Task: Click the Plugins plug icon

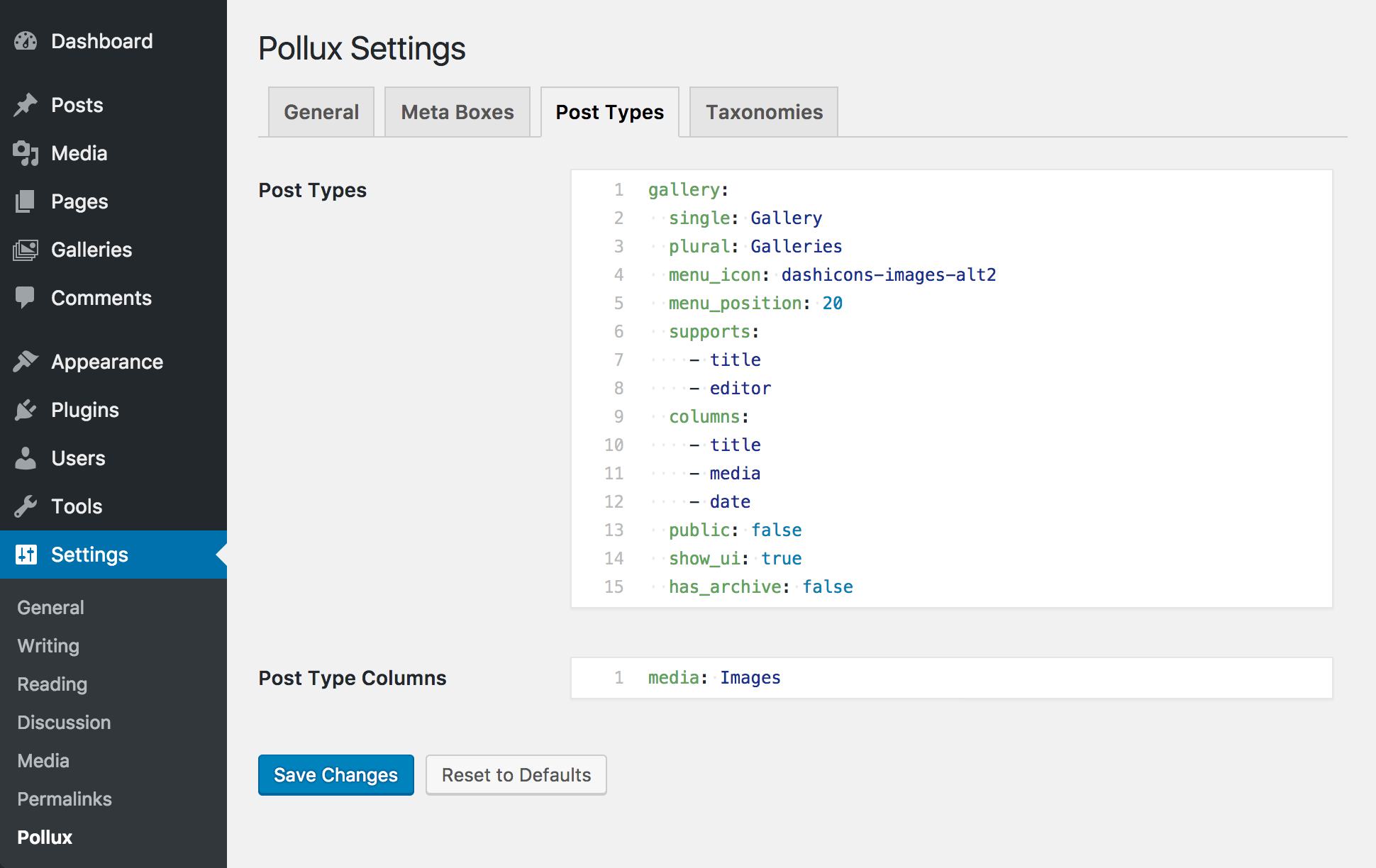Action: (26, 410)
